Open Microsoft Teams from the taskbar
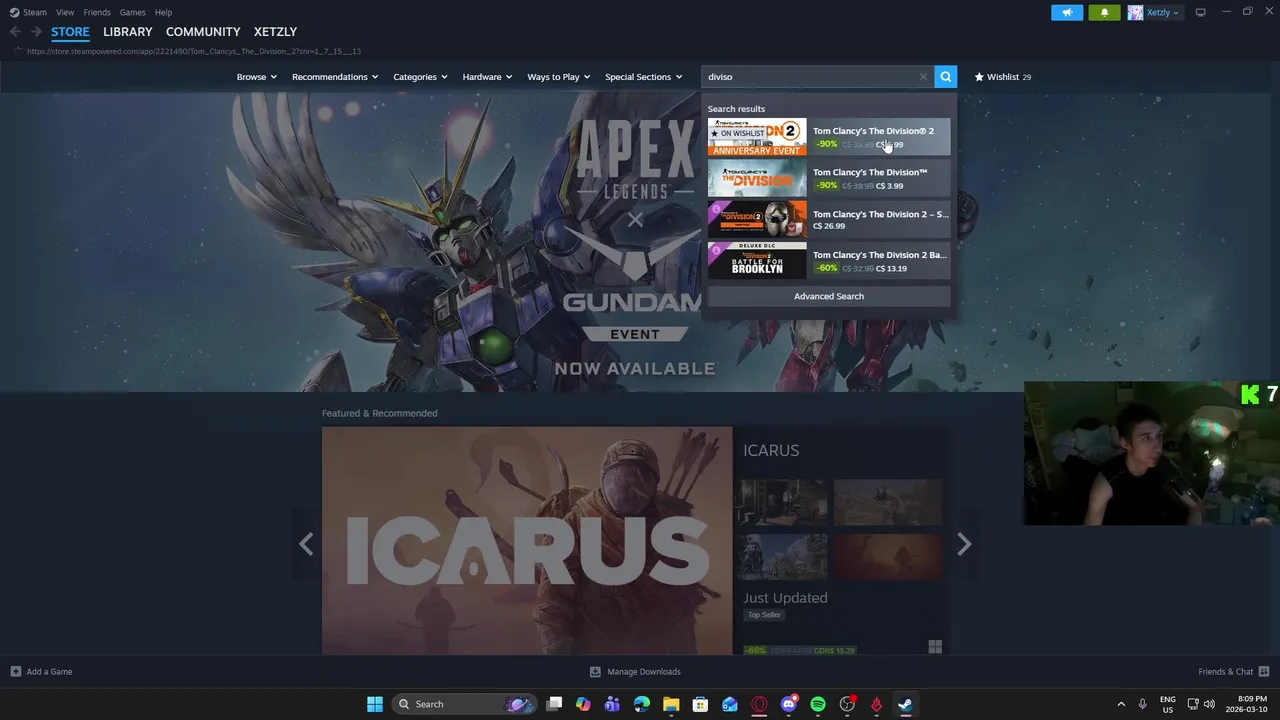This screenshot has height=720, width=1280. pos(612,704)
